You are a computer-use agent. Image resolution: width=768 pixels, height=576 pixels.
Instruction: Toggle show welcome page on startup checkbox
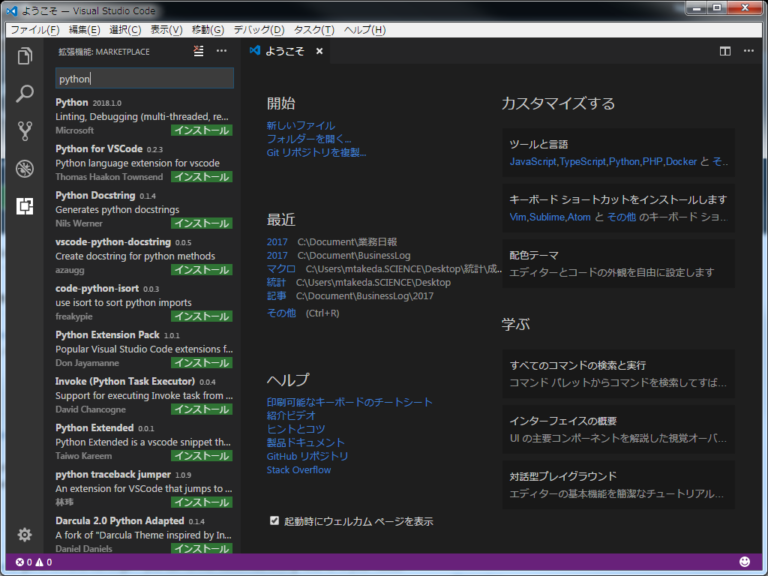click(x=274, y=521)
